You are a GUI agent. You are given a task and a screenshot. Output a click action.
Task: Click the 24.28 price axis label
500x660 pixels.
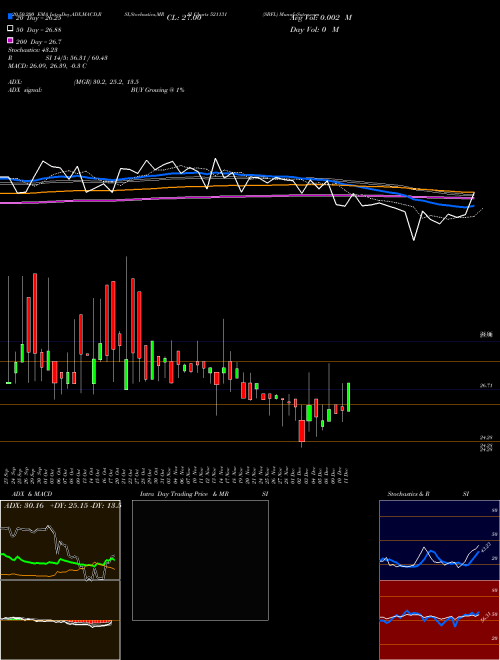486,438
